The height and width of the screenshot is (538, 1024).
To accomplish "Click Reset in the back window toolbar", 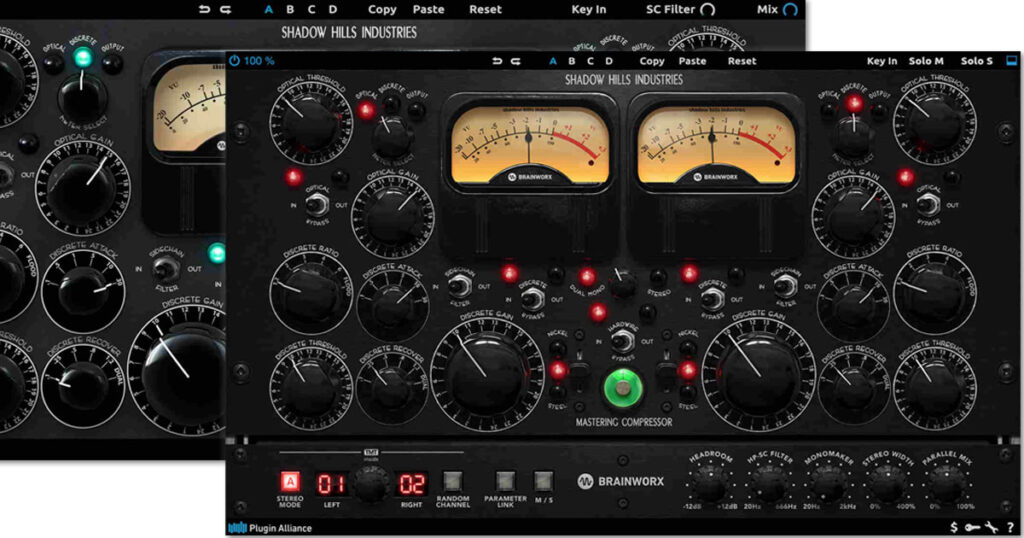I will coord(485,10).
